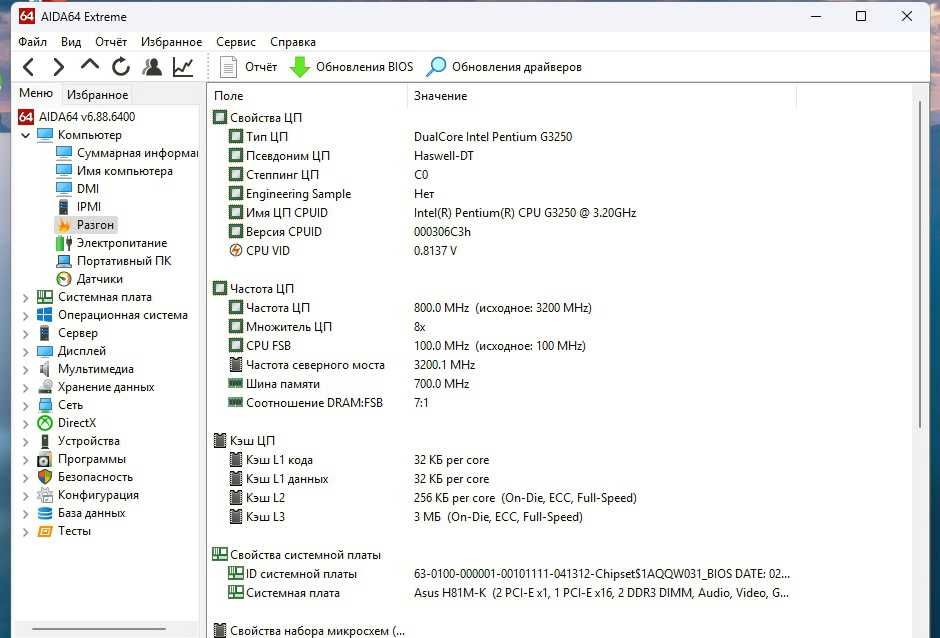Screen dimensions: 940x638
Task: Click the vertical scrollbar of the details pane
Action: 920,264
